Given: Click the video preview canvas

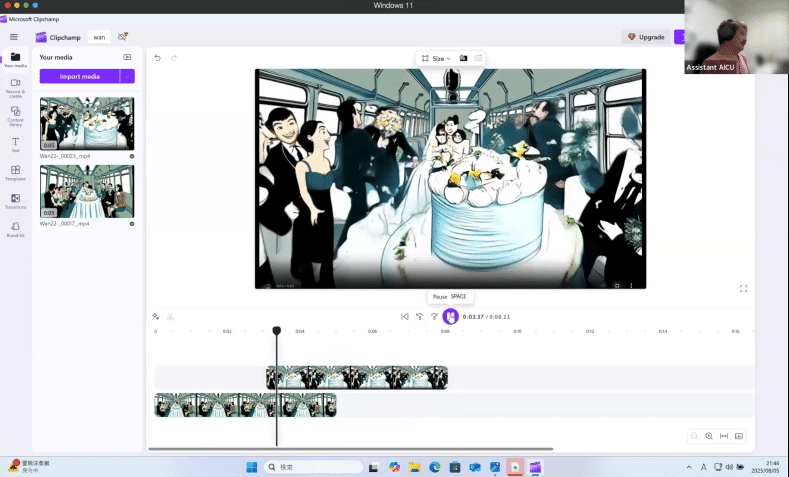Looking at the screenshot, I should tap(450, 179).
